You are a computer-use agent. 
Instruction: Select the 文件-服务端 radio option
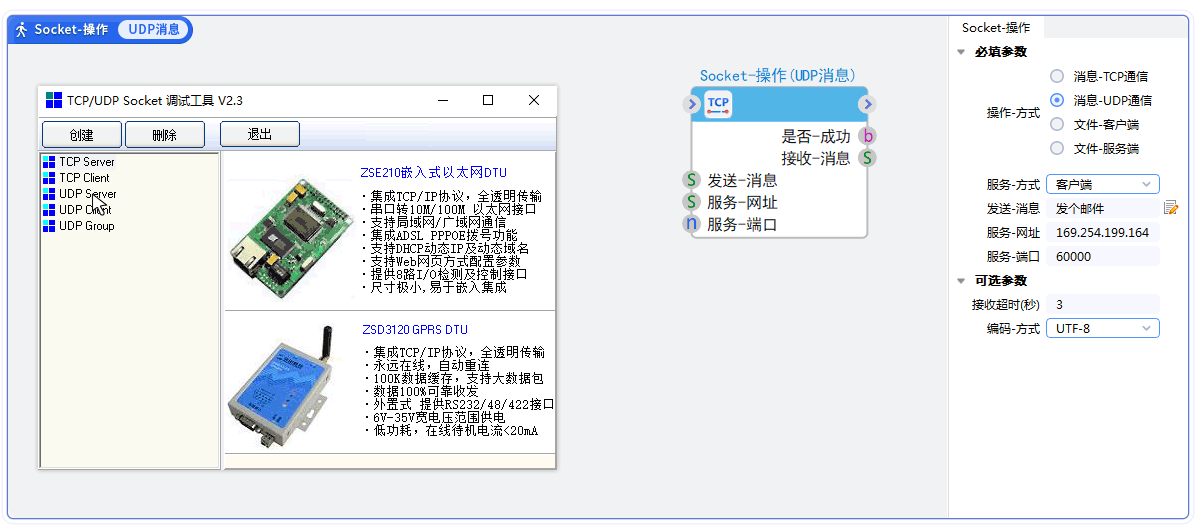coord(1057,149)
